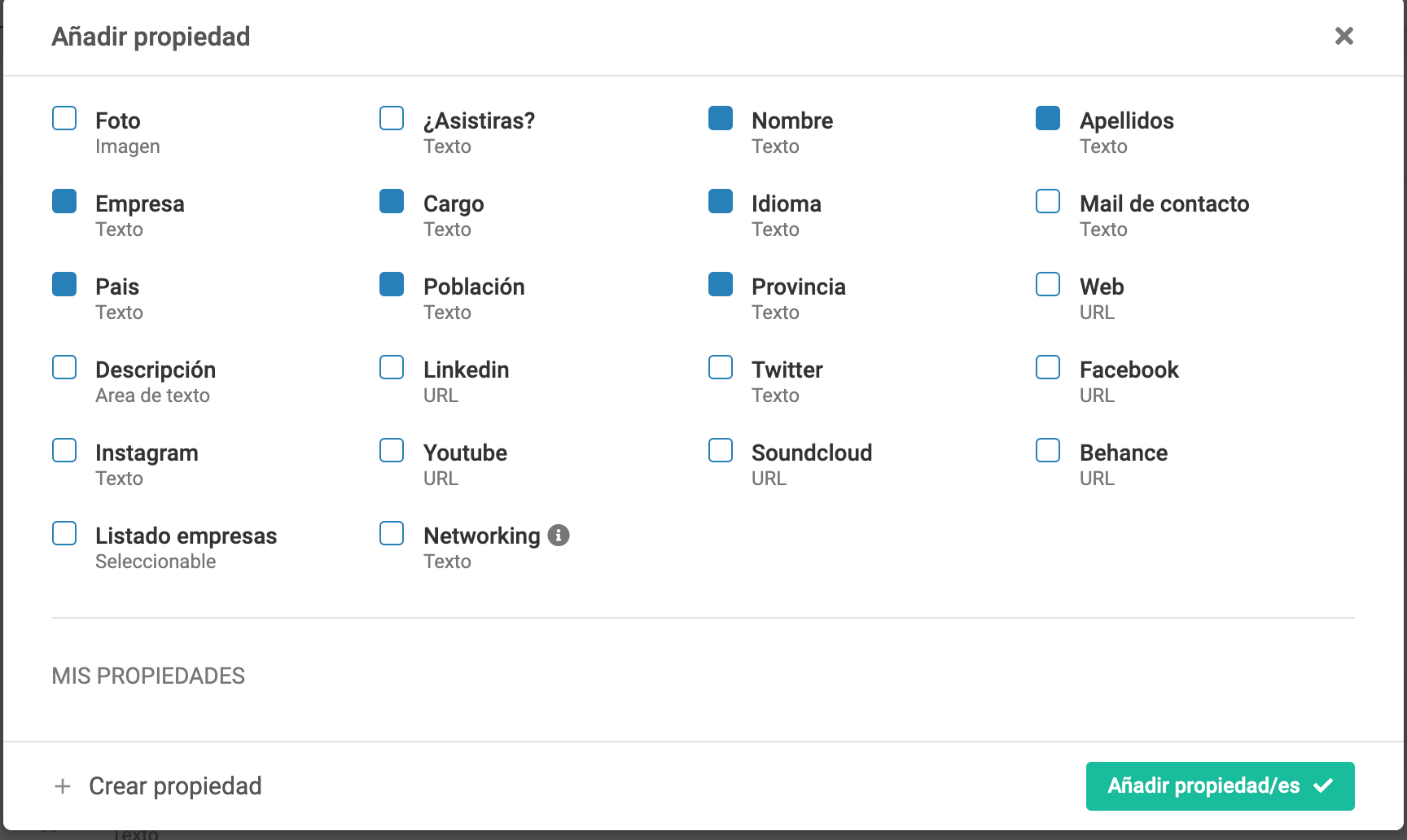Viewport: 1407px width, 840px height.
Task: Tick the Mail de contacto checkbox
Action: click(x=1048, y=201)
